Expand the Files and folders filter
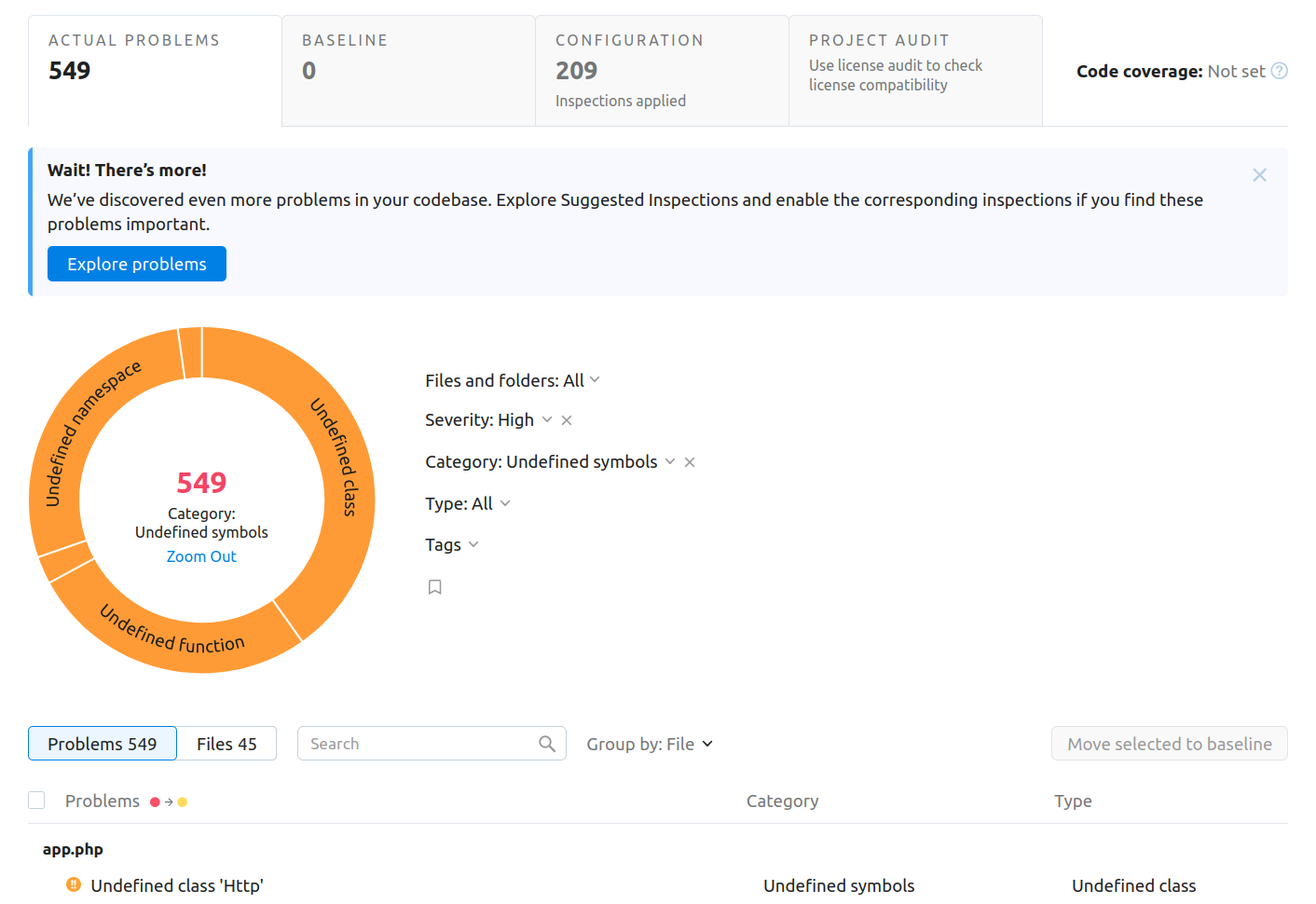Image resolution: width=1316 pixels, height=904 pixels. 512,380
